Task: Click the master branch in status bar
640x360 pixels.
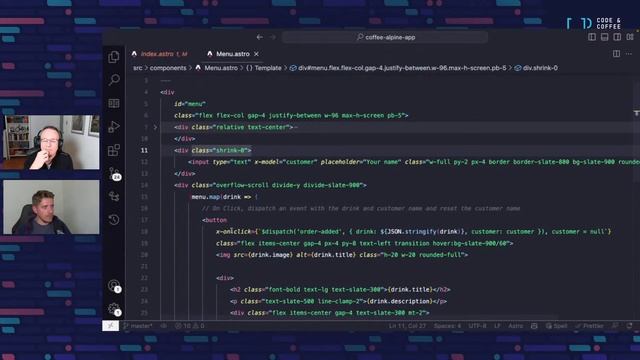Action: (138, 326)
